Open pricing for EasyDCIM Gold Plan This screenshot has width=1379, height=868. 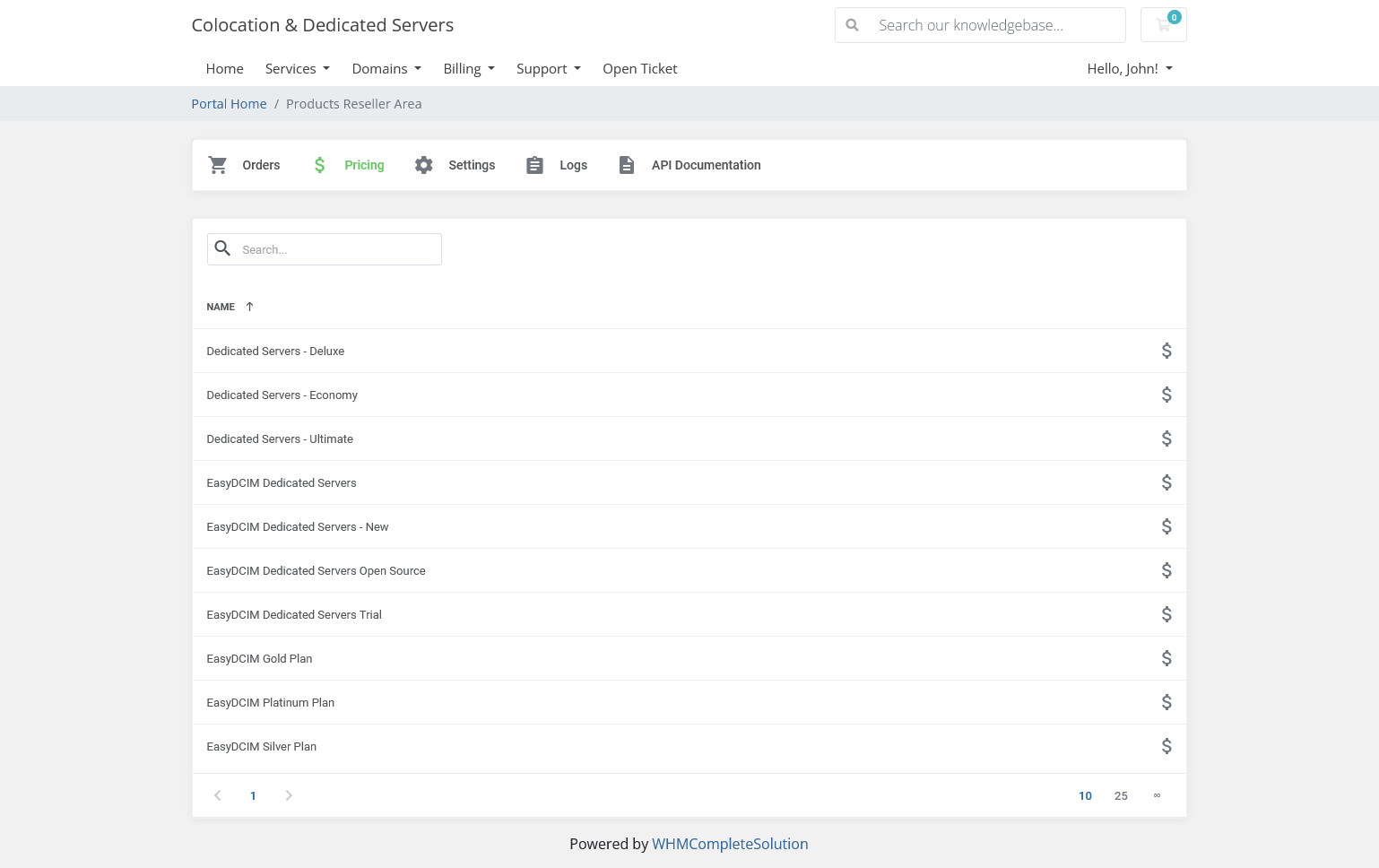(x=1167, y=658)
